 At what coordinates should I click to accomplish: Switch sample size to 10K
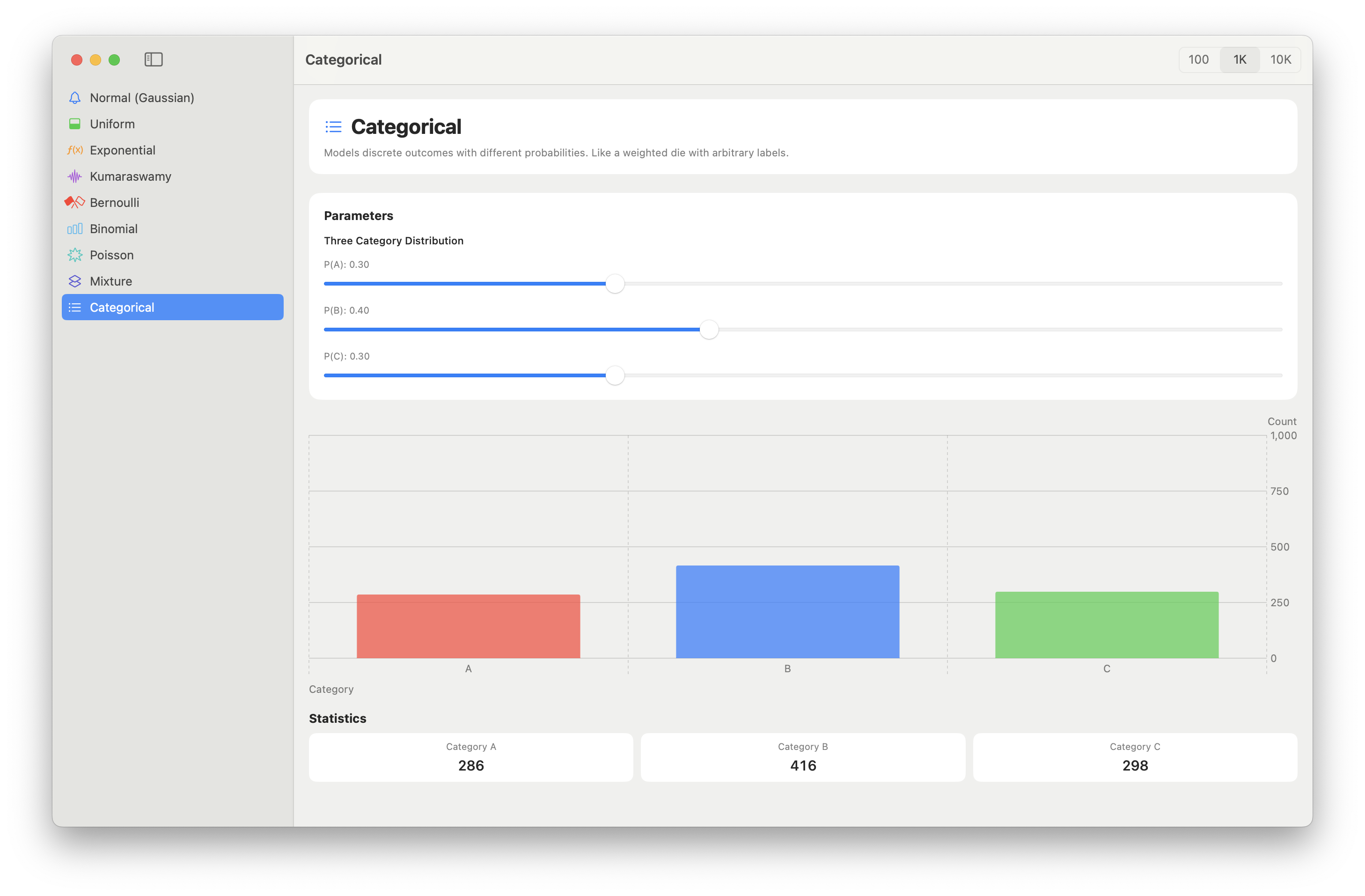tap(1280, 59)
